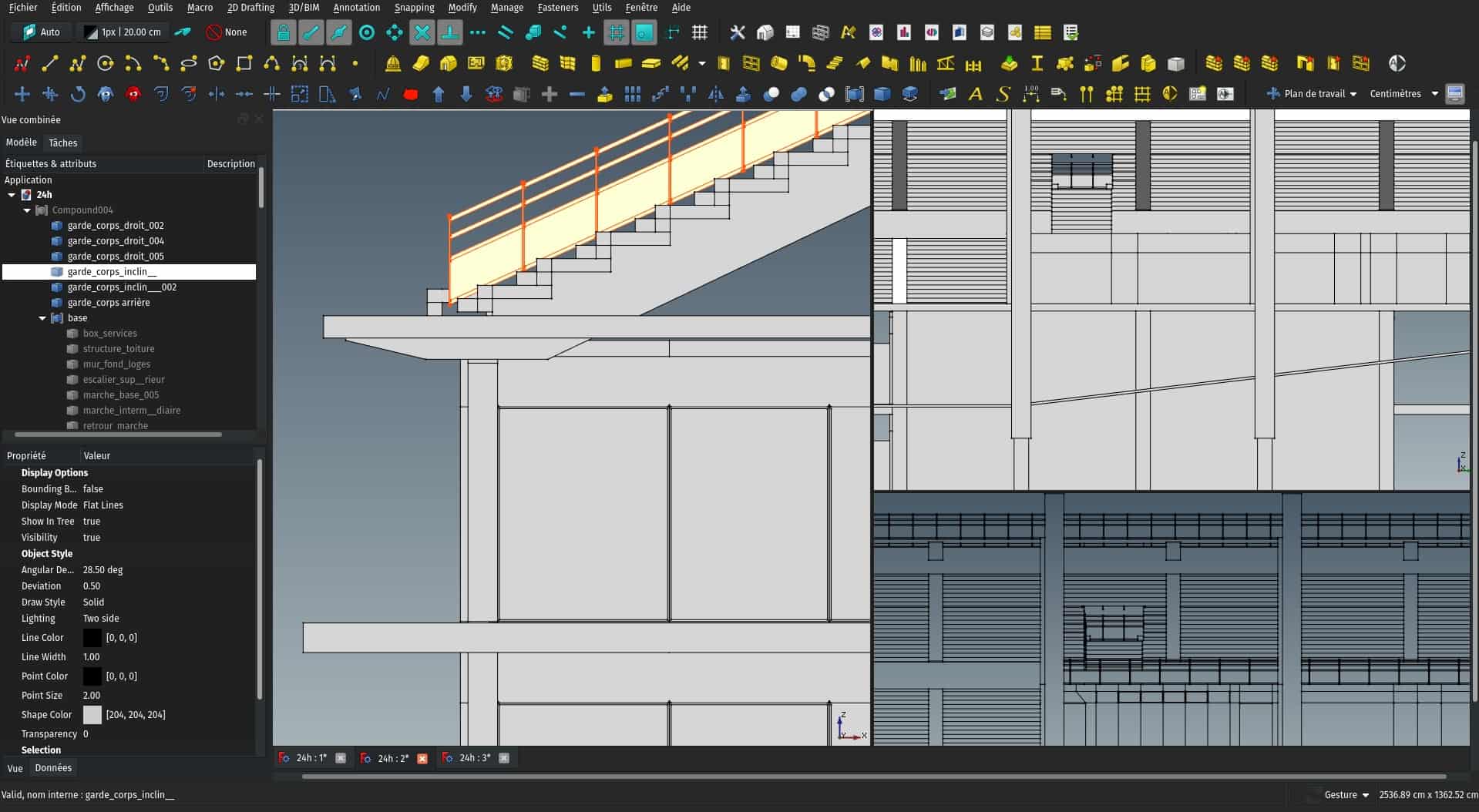Viewport: 1479px width, 812px height.
Task: Select the ShapeString tool (S icon)
Action: click(1003, 93)
